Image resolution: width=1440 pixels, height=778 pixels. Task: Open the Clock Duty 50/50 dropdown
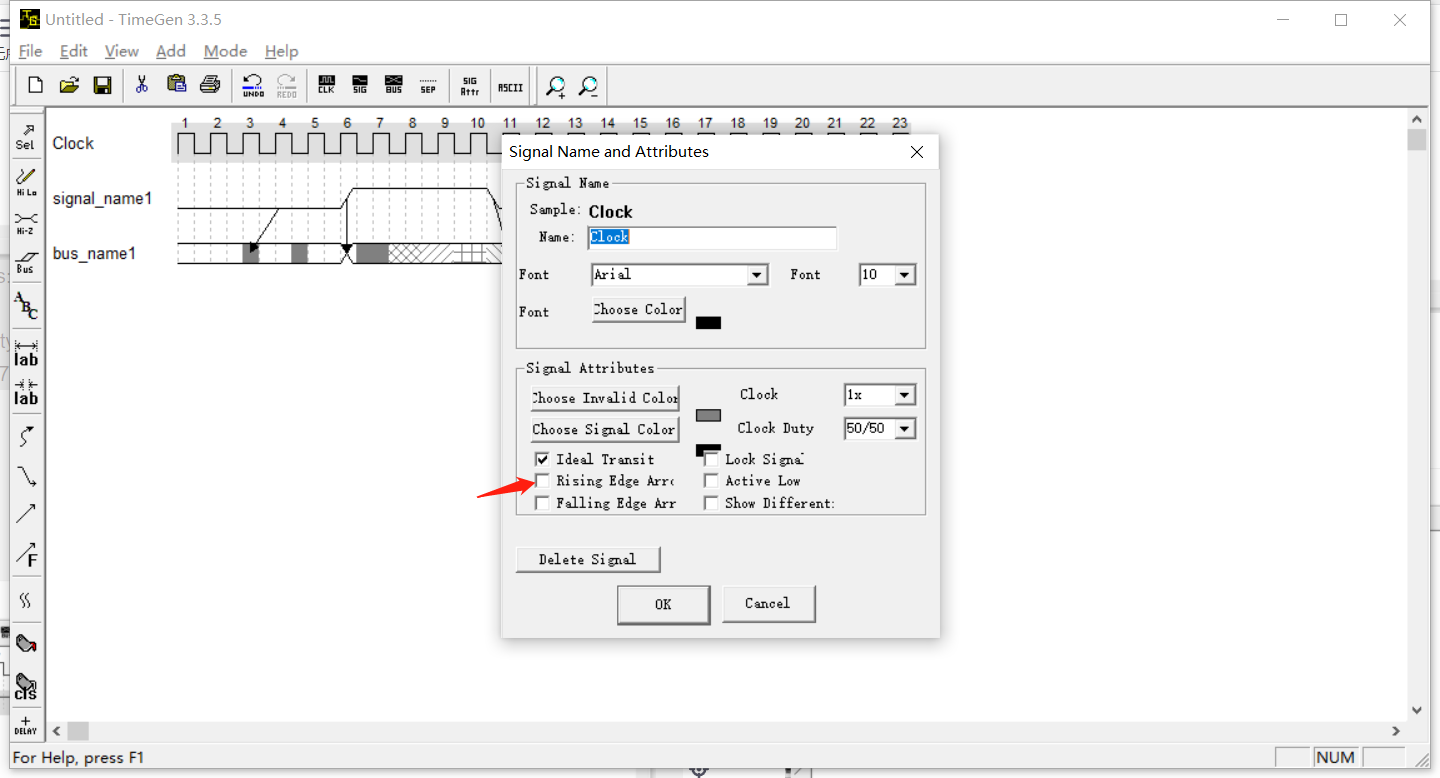click(x=905, y=428)
